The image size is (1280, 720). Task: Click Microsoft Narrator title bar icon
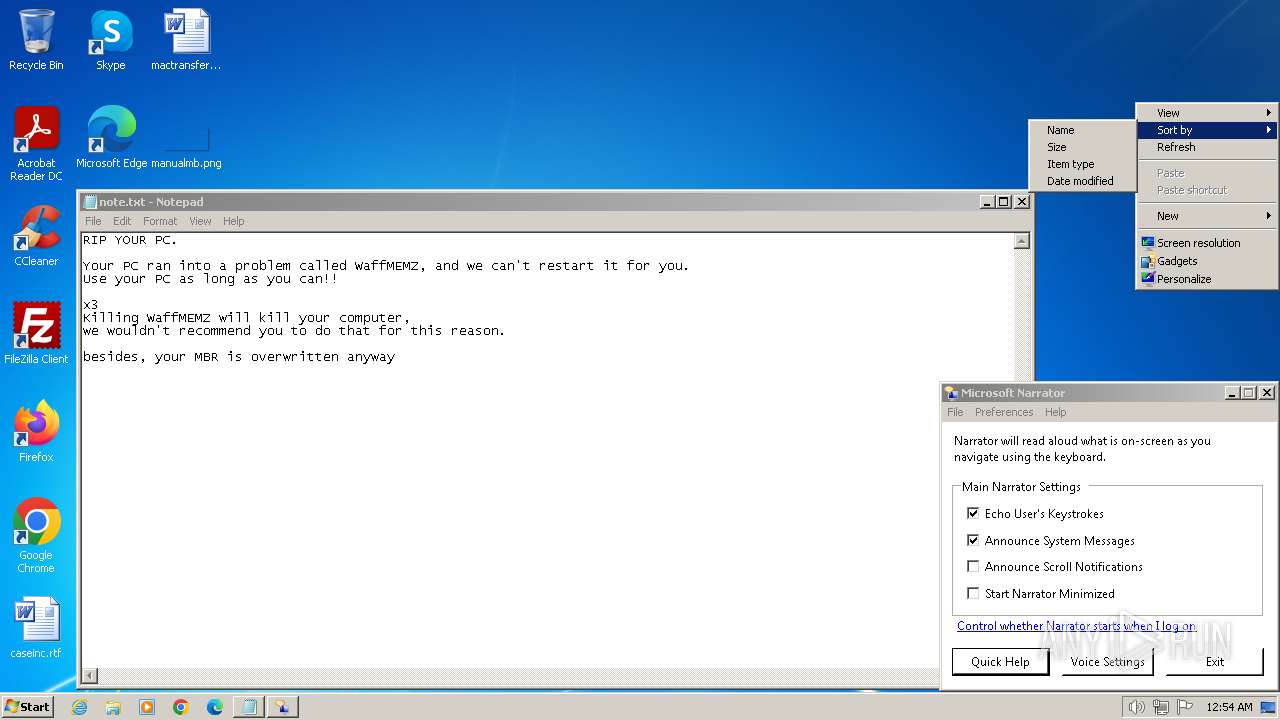coord(951,393)
